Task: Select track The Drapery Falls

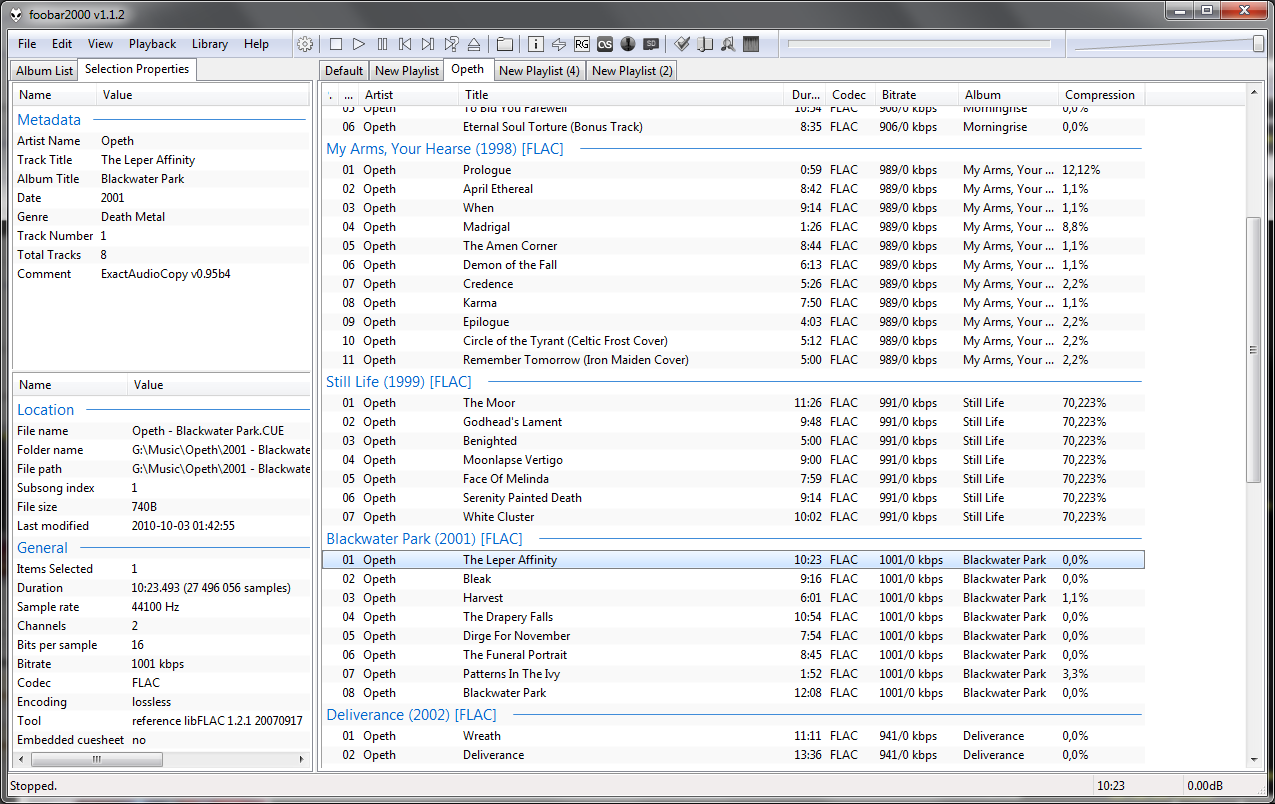Action: point(507,617)
